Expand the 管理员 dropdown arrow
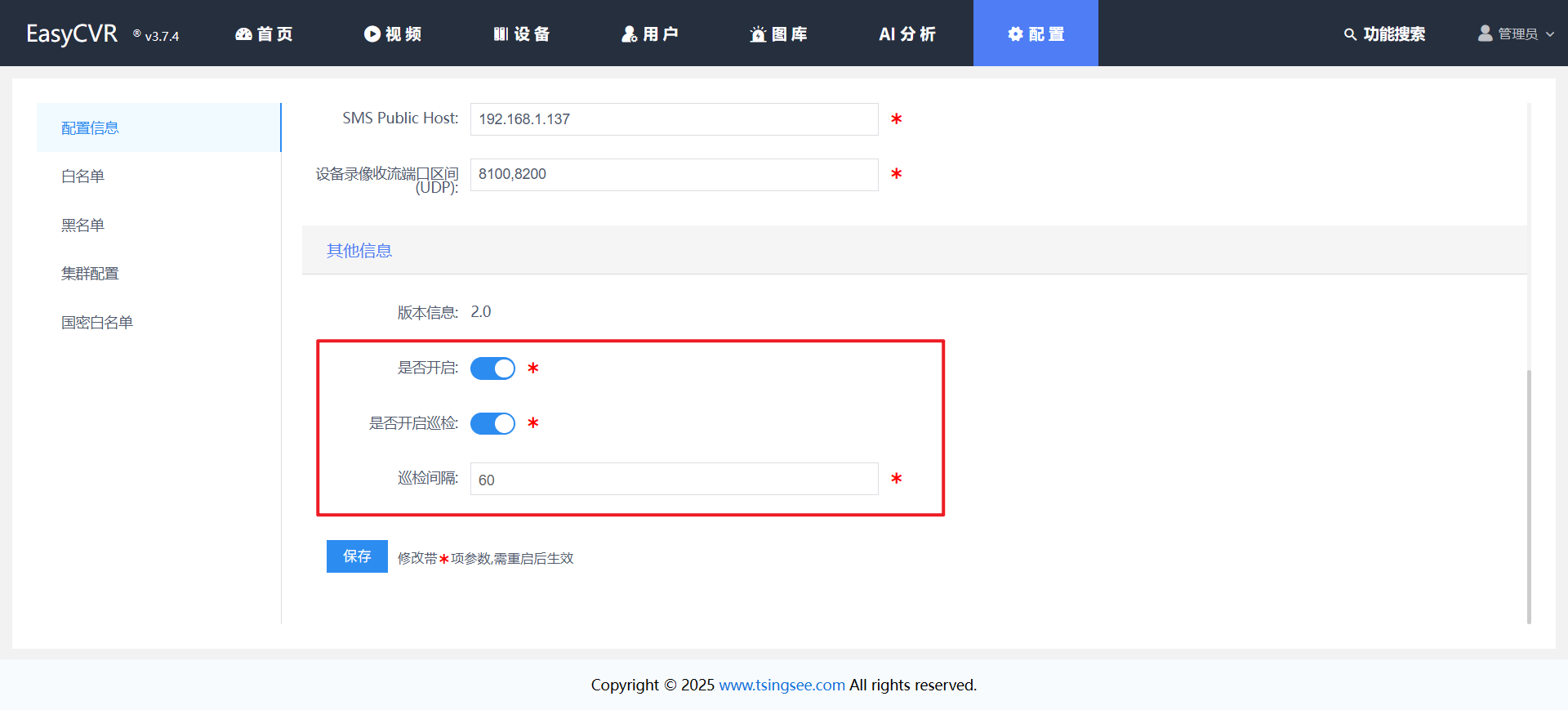 pos(1550,34)
